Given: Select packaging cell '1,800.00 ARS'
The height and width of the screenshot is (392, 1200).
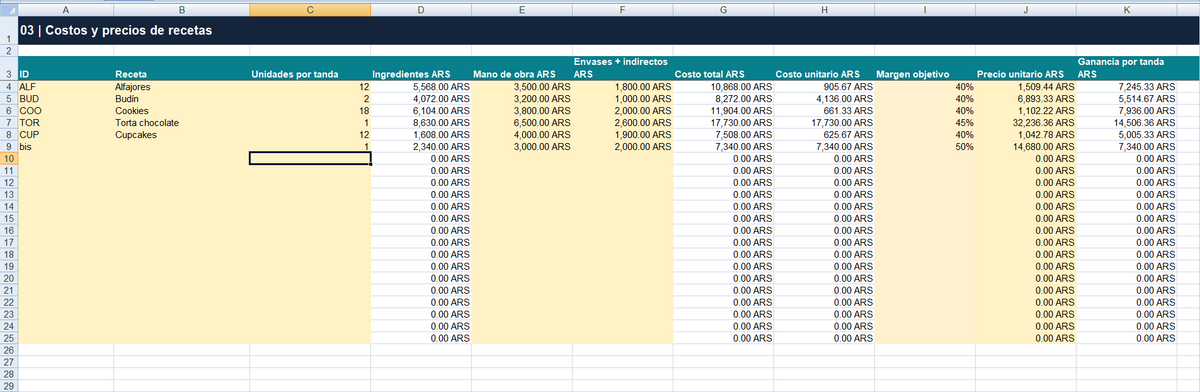Looking at the screenshot, I should coord(623,87).
